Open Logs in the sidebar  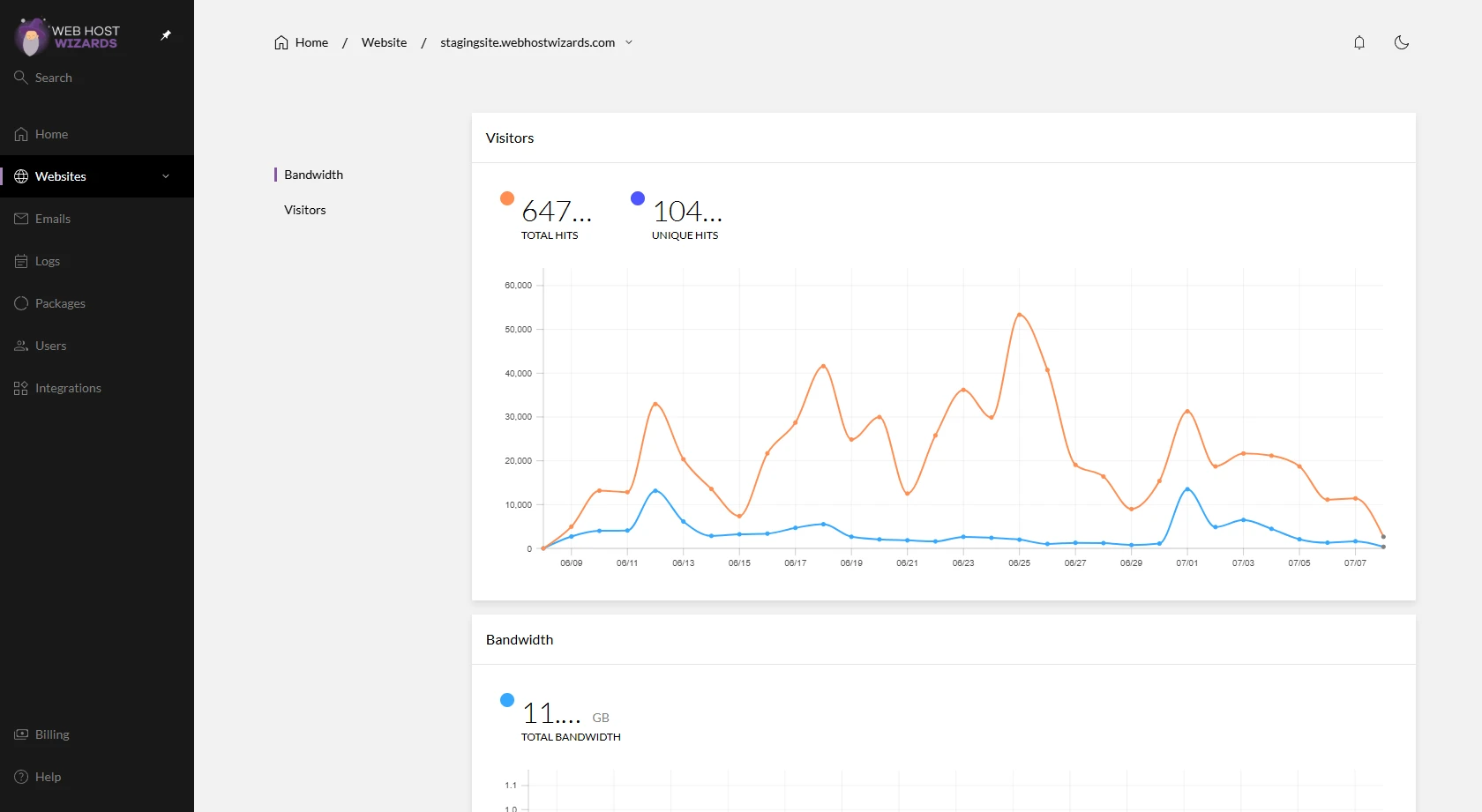click(97, 261)
